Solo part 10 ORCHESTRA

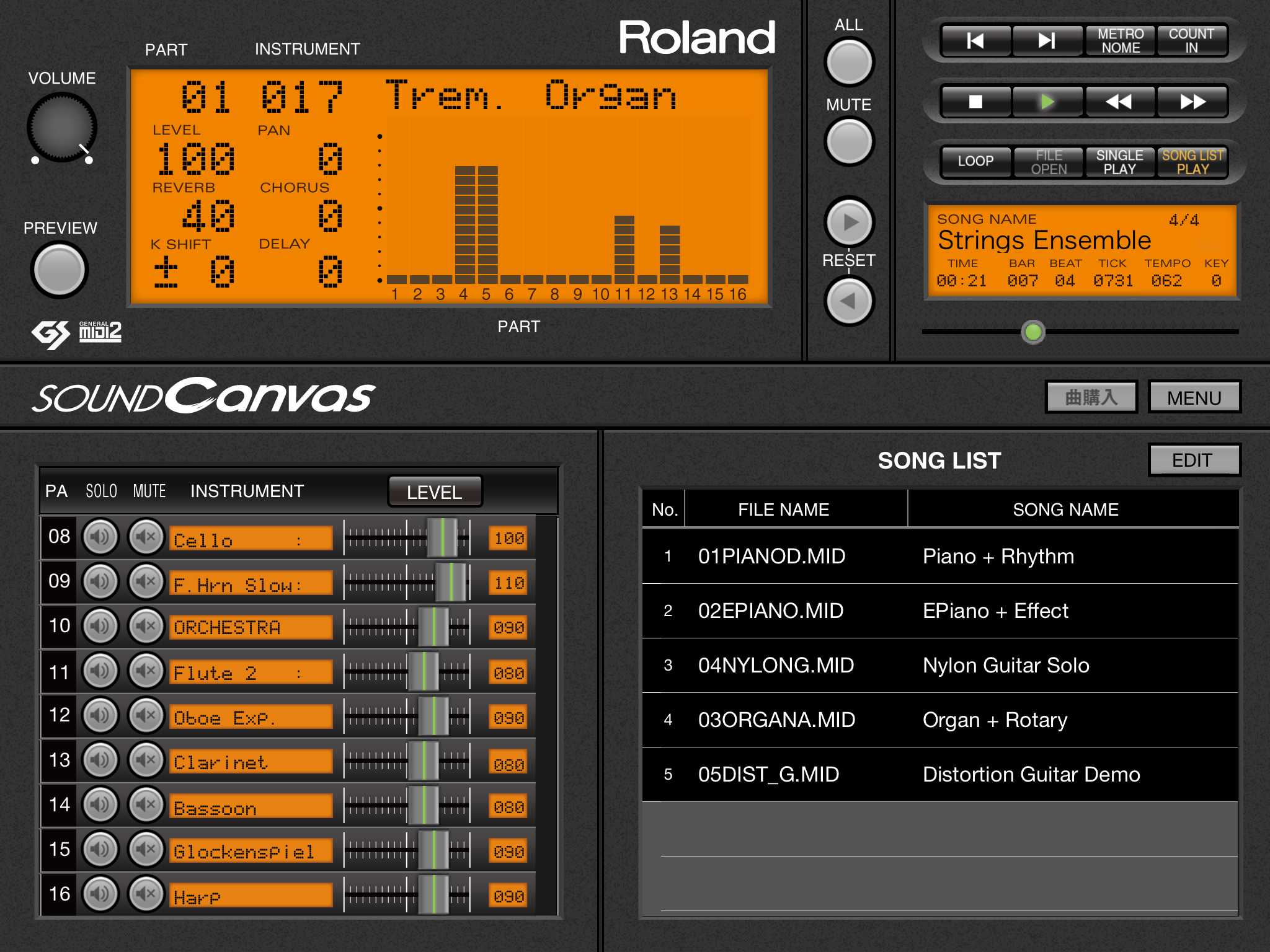100,626
